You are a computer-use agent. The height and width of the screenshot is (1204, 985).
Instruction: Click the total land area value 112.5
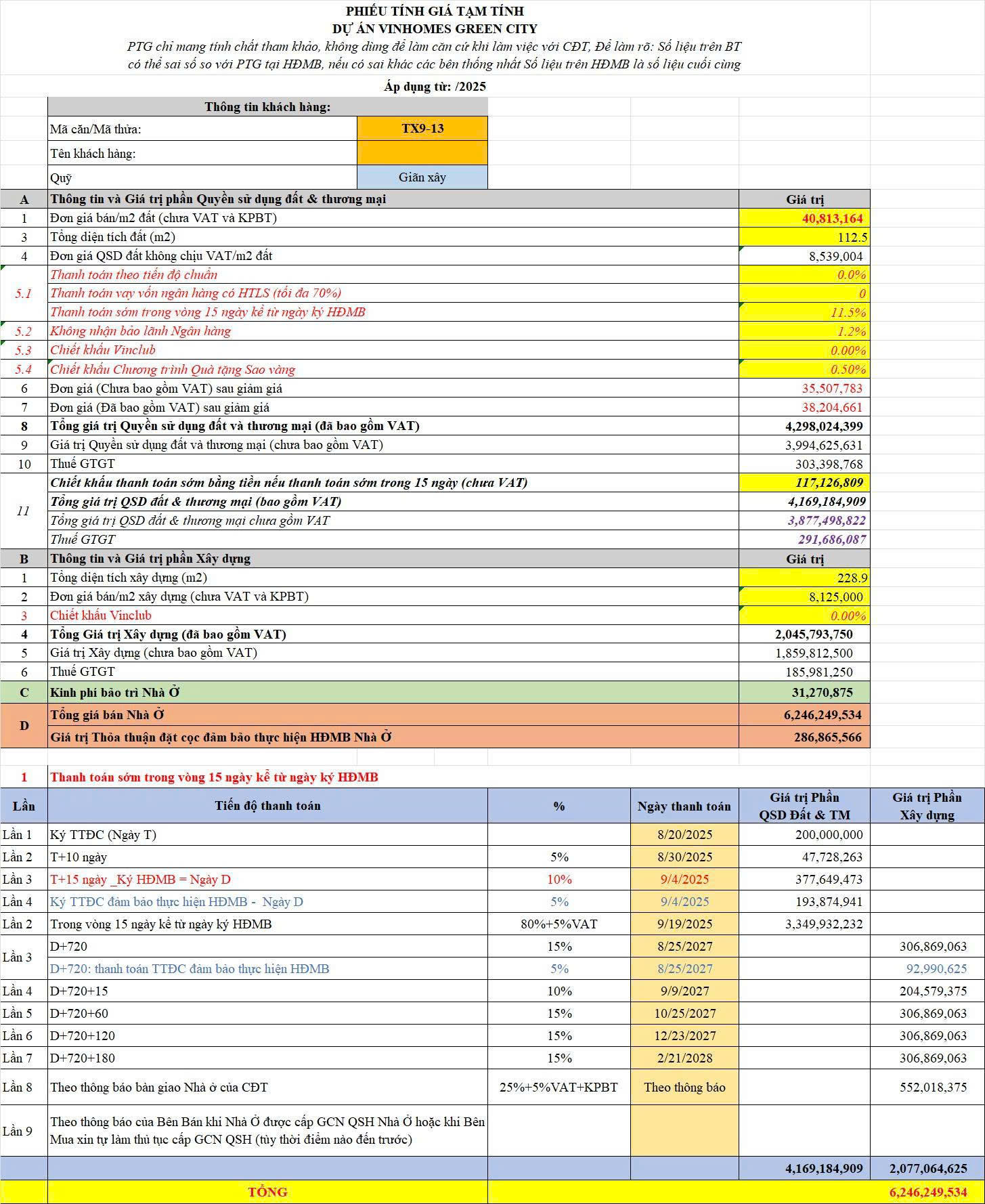[x=804, y=237]
